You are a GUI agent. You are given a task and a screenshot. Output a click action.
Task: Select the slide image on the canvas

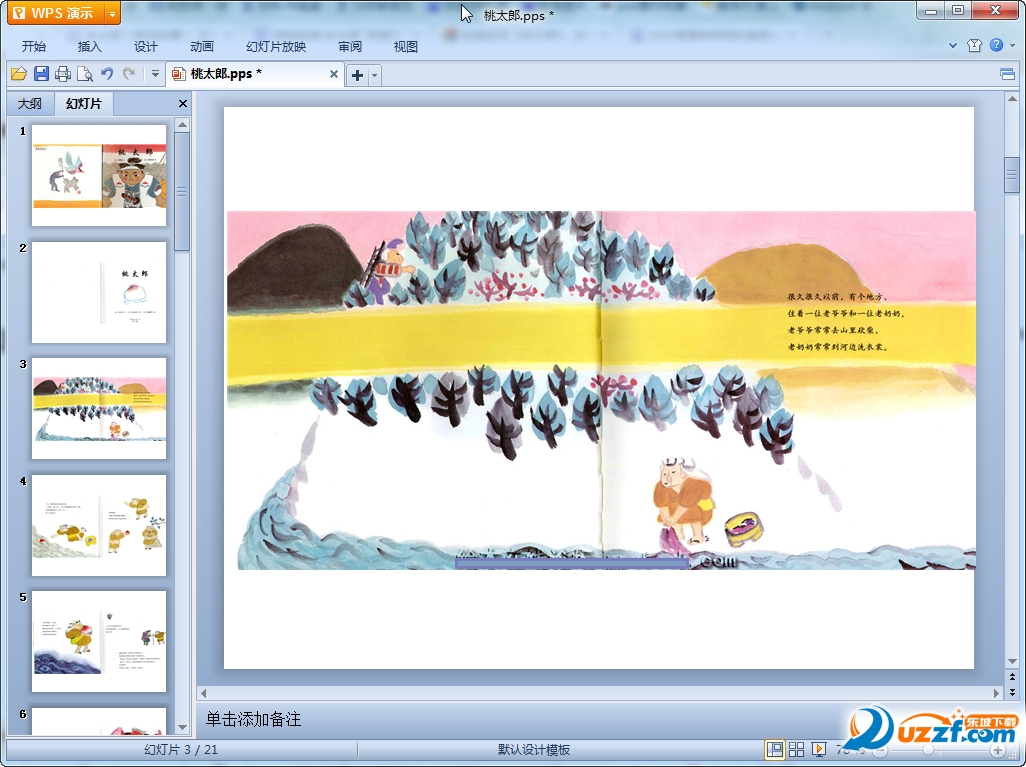pos(601,390)
